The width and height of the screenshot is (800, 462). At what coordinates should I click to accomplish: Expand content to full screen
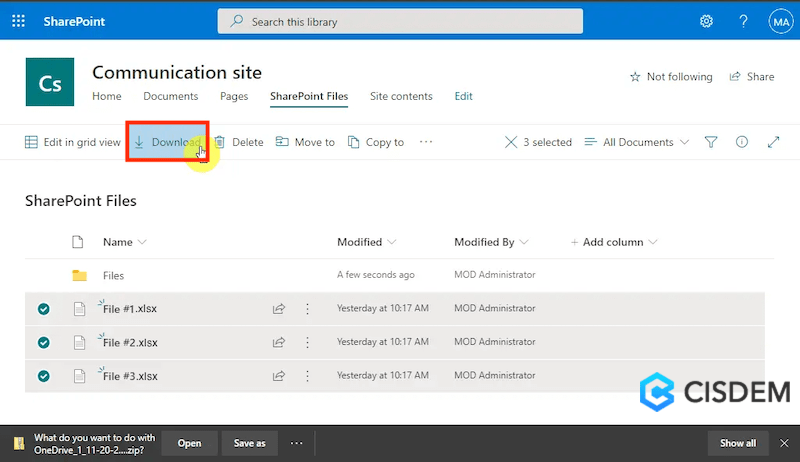click(x=773, y=142)
